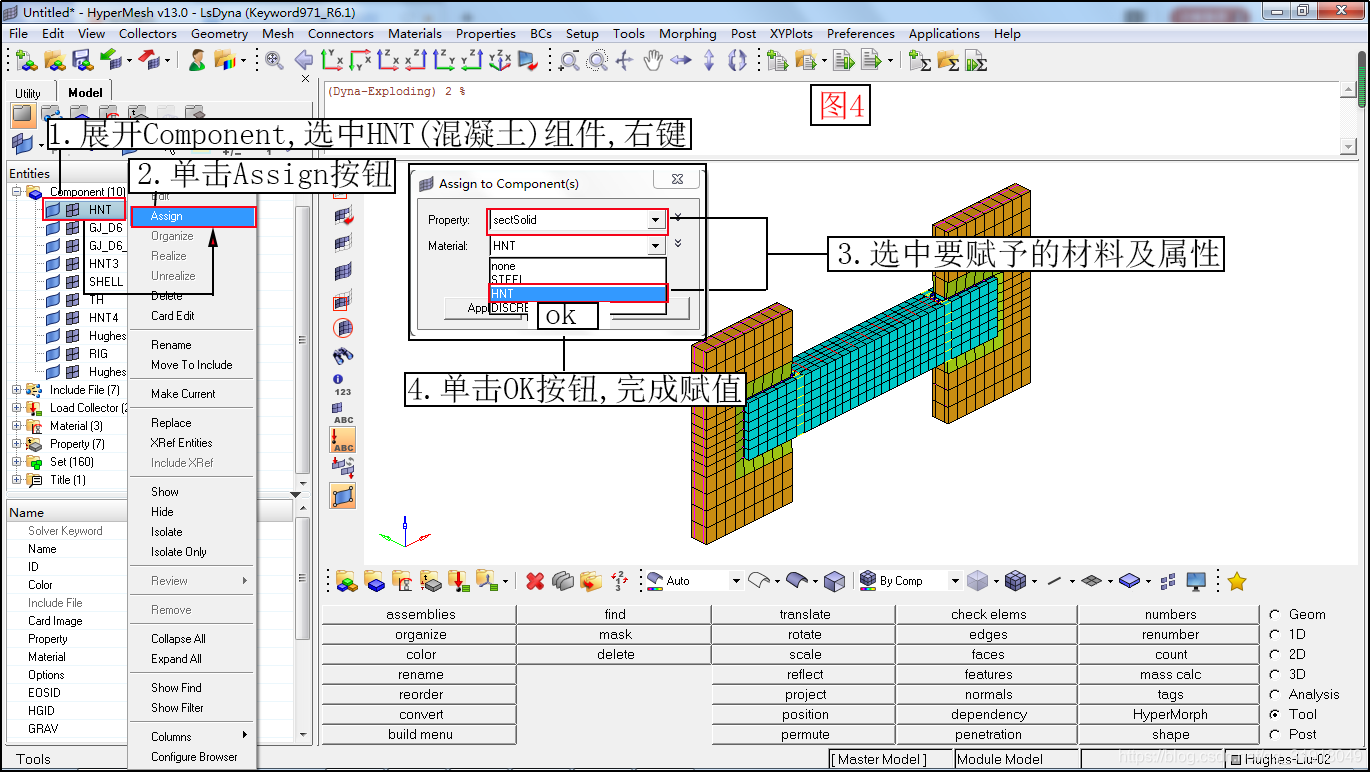
Task: Choose Assign in the context menu
Action: 194,216
